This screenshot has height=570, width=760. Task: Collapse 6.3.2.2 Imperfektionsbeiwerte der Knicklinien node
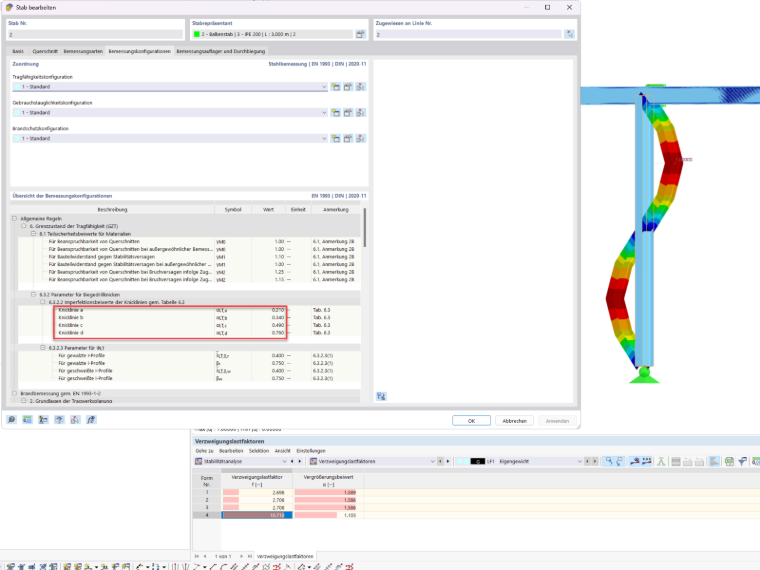click(x=43, y=302)
